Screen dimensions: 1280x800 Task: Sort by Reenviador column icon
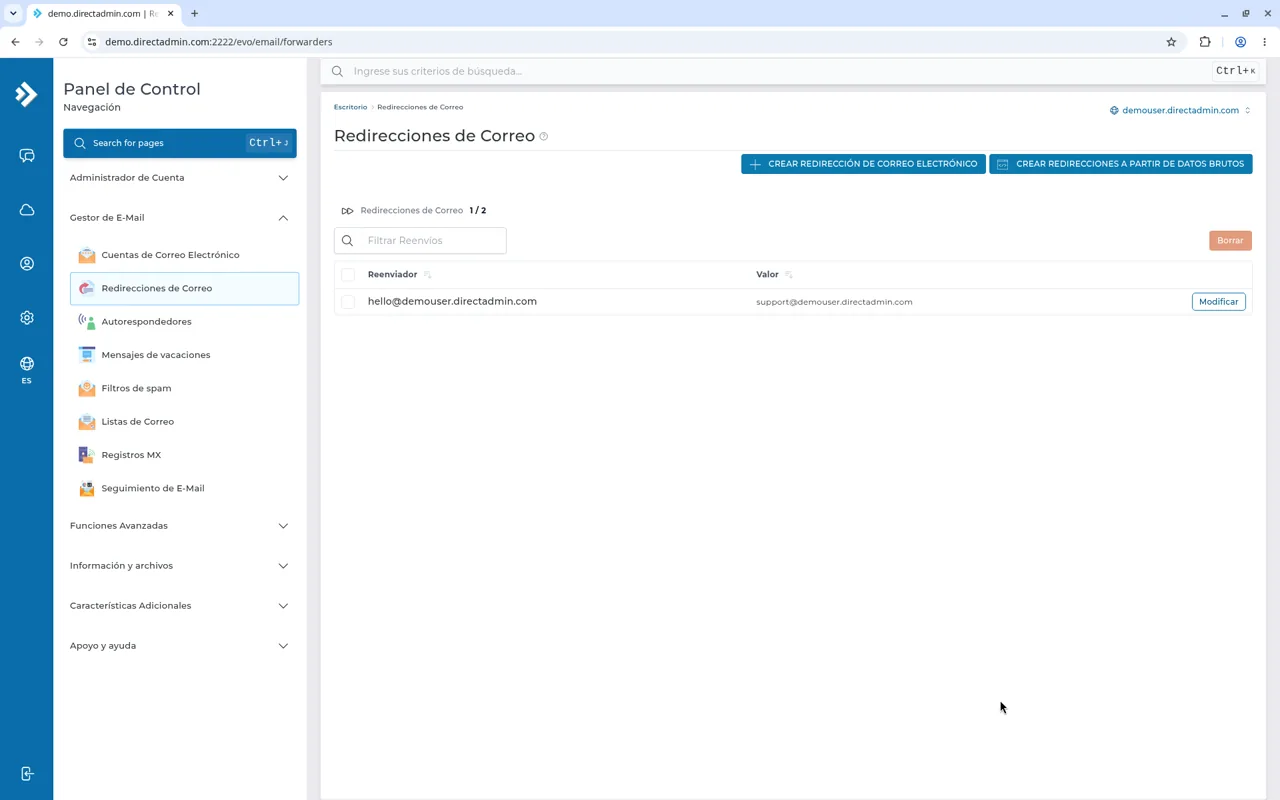point(427,275)
